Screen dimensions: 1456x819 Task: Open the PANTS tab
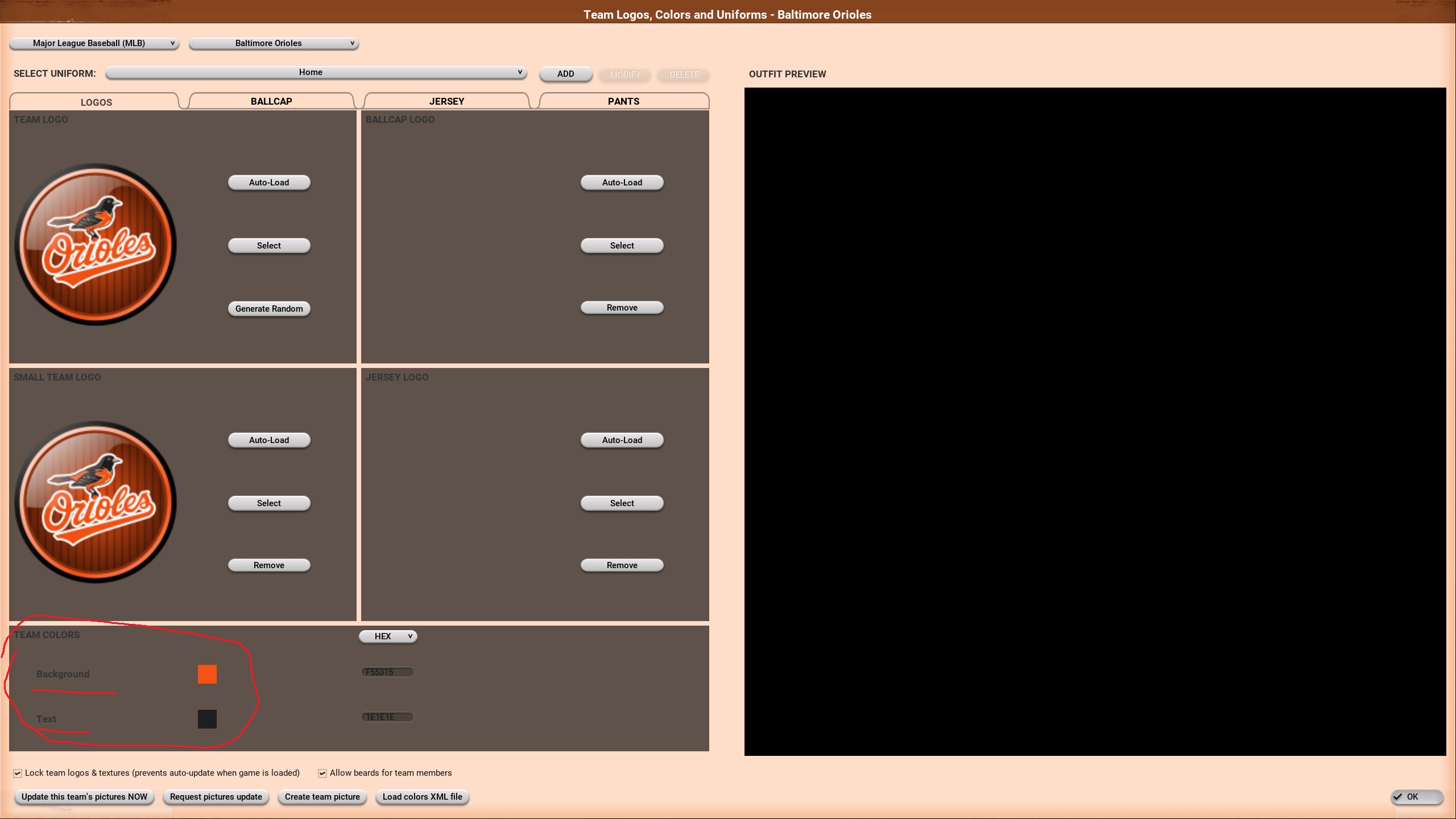point(623,101)
